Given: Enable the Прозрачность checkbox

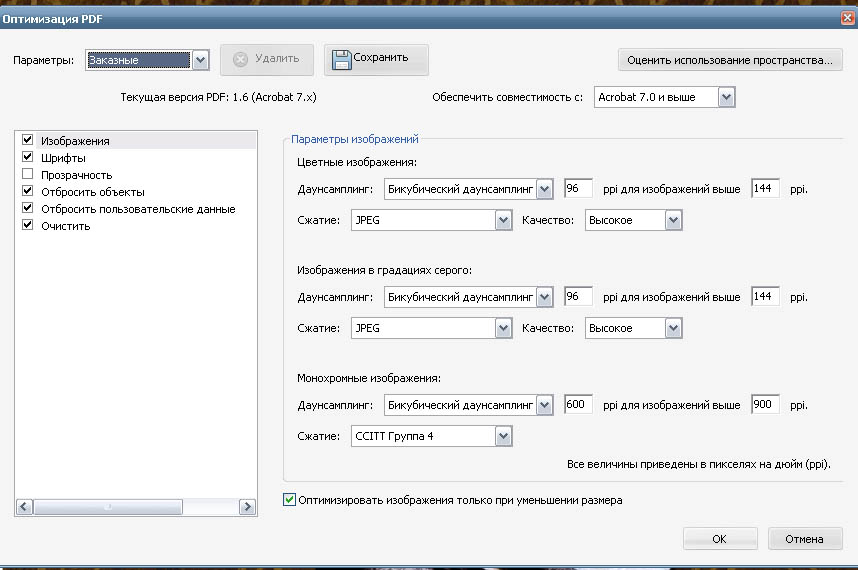Looking at the screenshot, I should (x=27, y=174).
